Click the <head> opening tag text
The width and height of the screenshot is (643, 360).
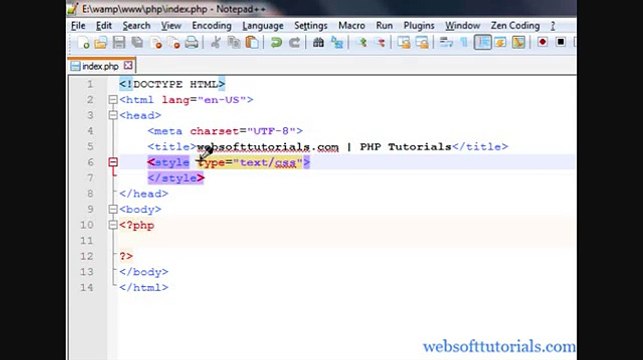pos(140,115)
